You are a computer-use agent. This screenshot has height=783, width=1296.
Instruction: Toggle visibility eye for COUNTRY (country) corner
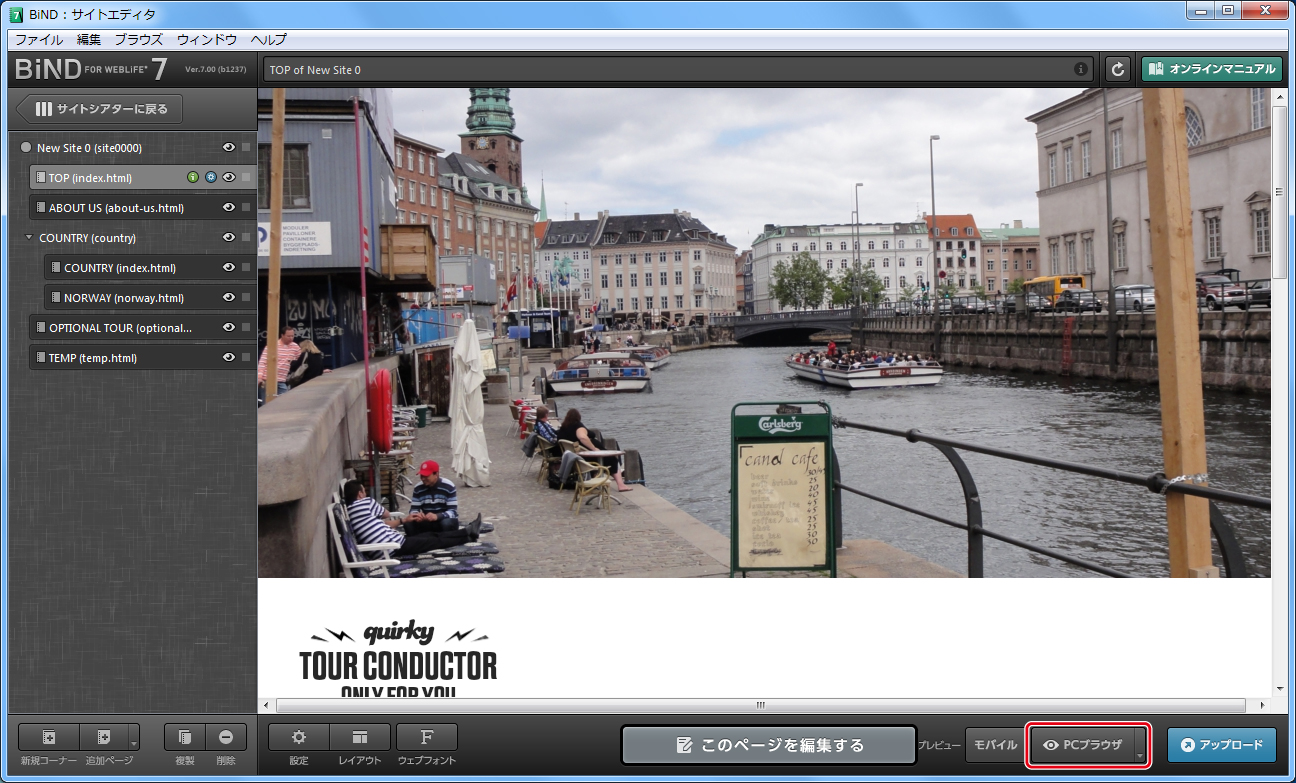coord(229,238)
